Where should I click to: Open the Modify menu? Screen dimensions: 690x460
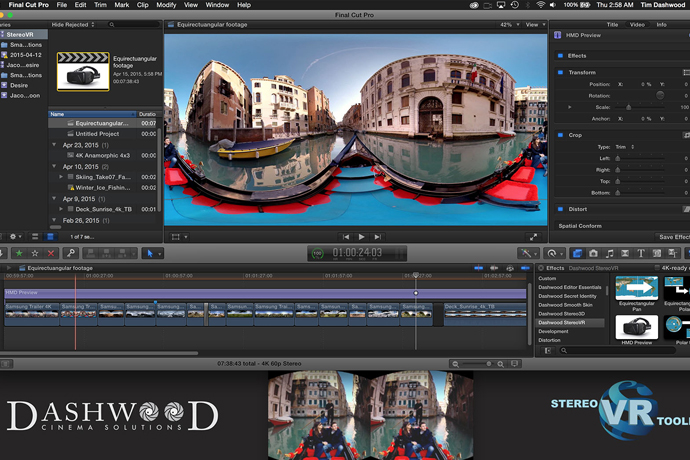pos(166,5)
